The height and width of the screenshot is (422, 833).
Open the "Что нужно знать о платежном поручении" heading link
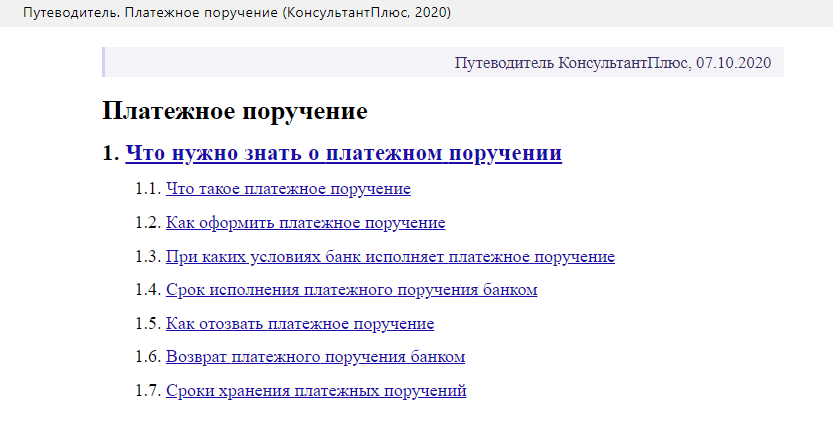click(343, 153)
